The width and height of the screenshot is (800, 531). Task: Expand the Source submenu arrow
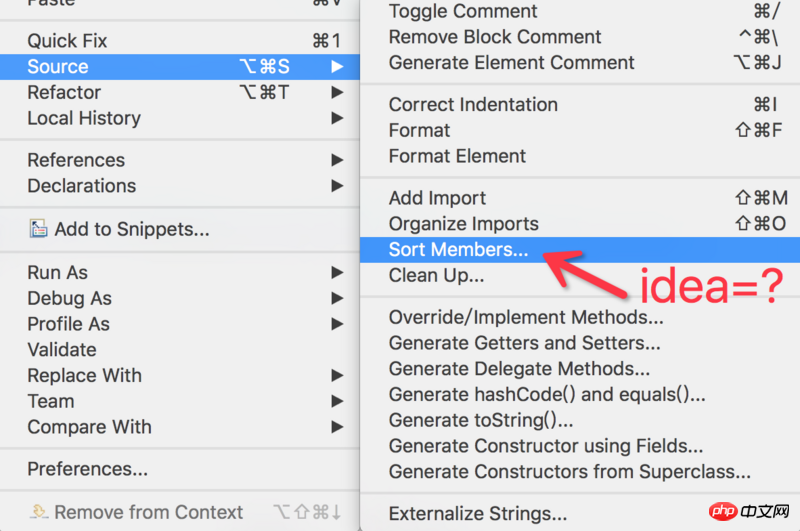coord(337,66)
